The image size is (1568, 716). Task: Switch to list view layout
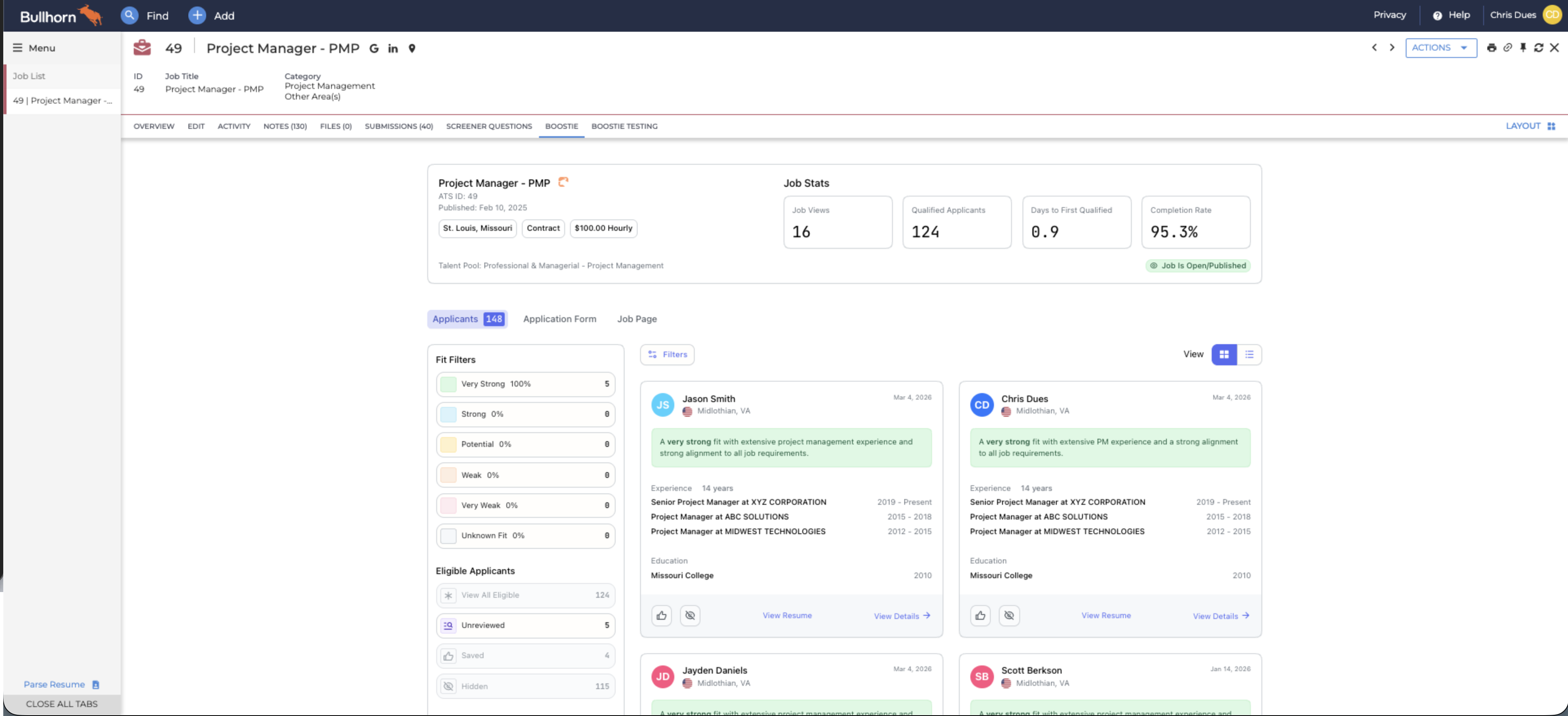click(1249, 354)
